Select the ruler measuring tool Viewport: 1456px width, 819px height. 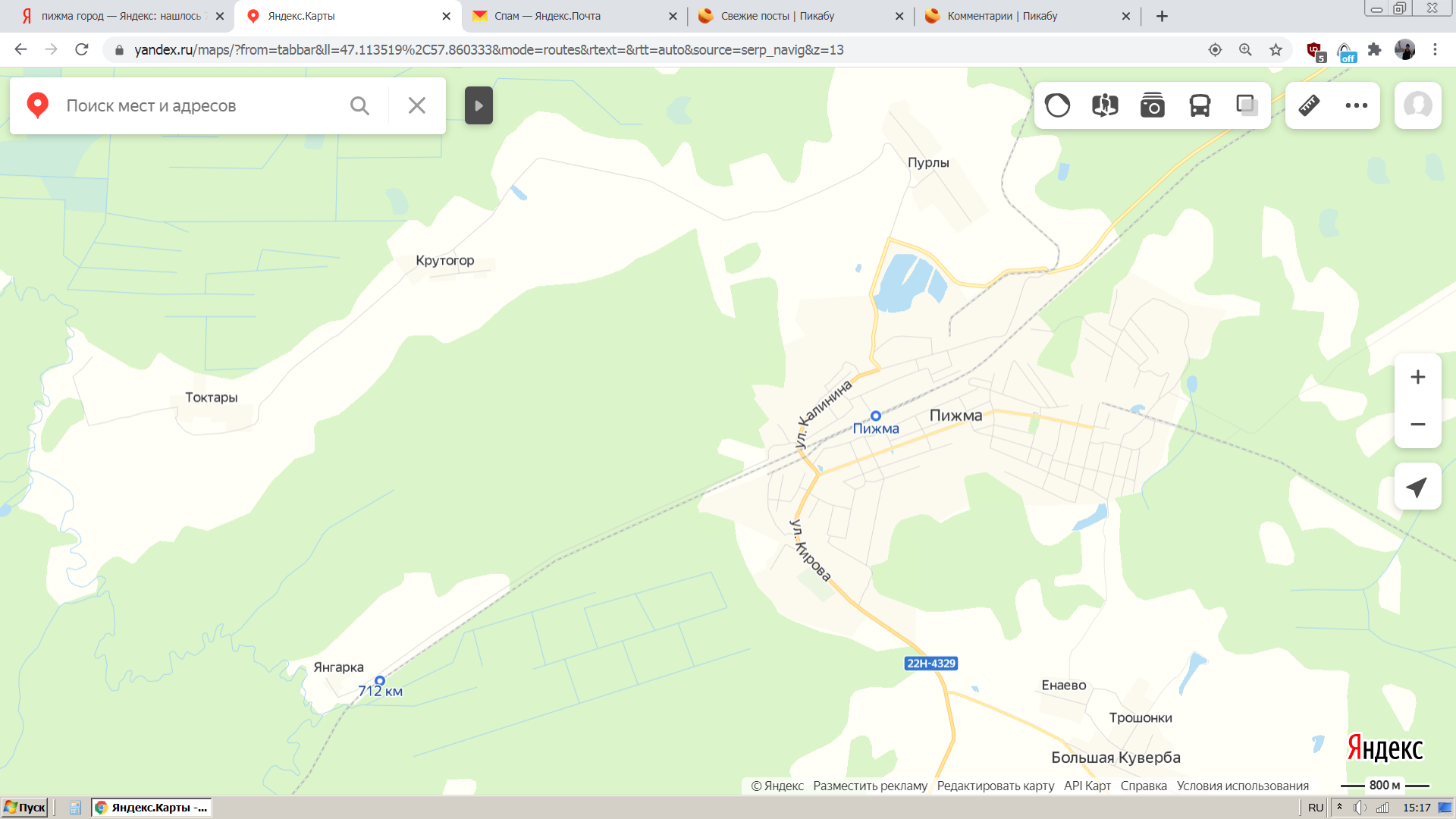click(1309, 105)
